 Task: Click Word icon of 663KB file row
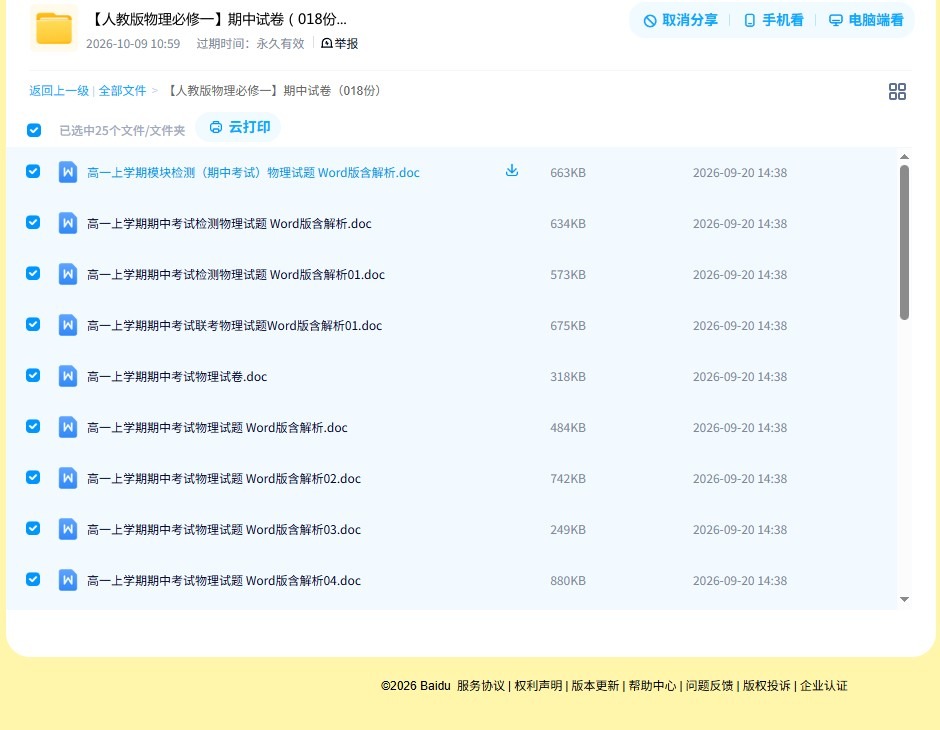(x=68, y=172)
